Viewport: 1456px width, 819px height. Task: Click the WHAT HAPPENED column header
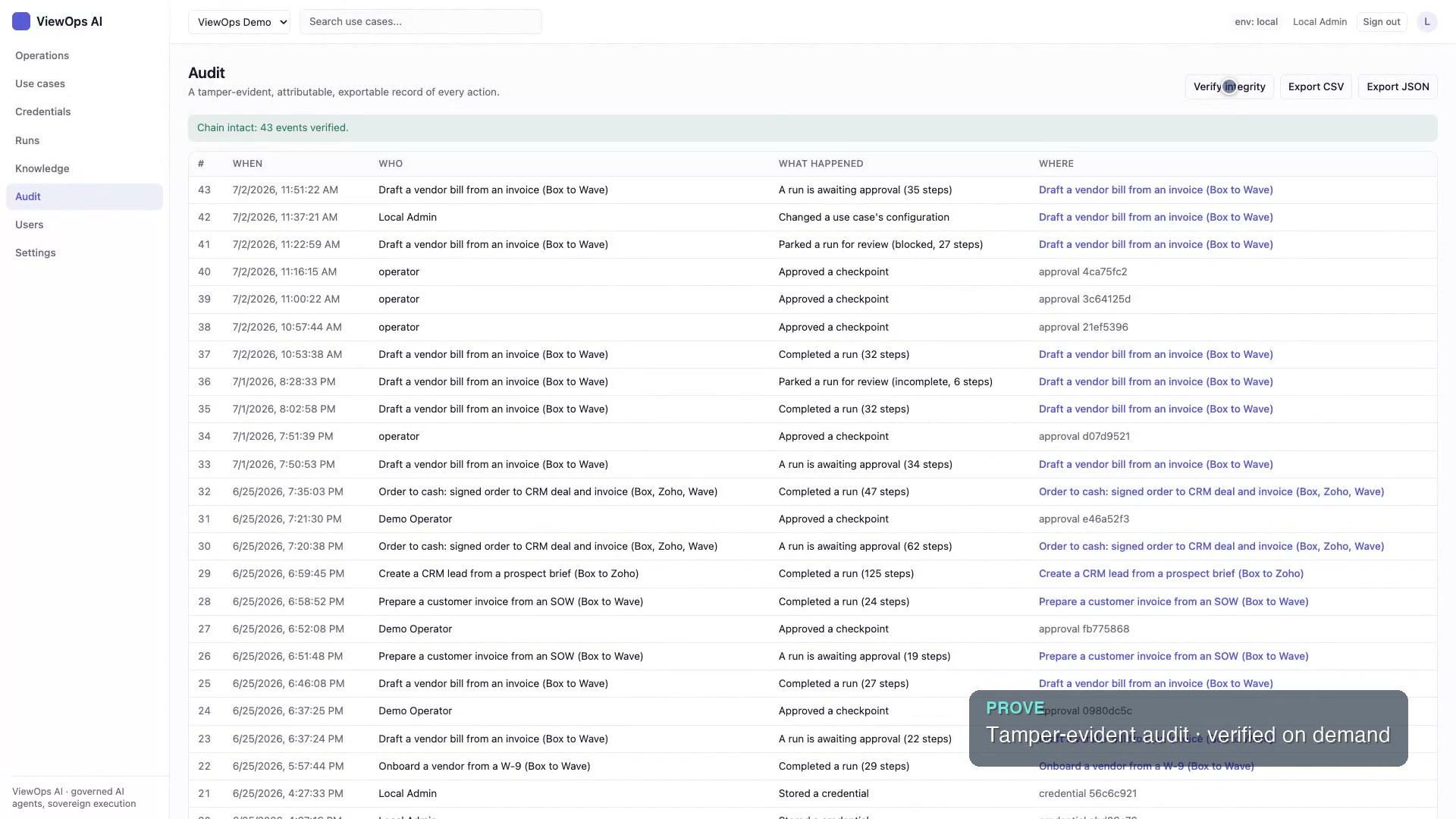point(821,164)
